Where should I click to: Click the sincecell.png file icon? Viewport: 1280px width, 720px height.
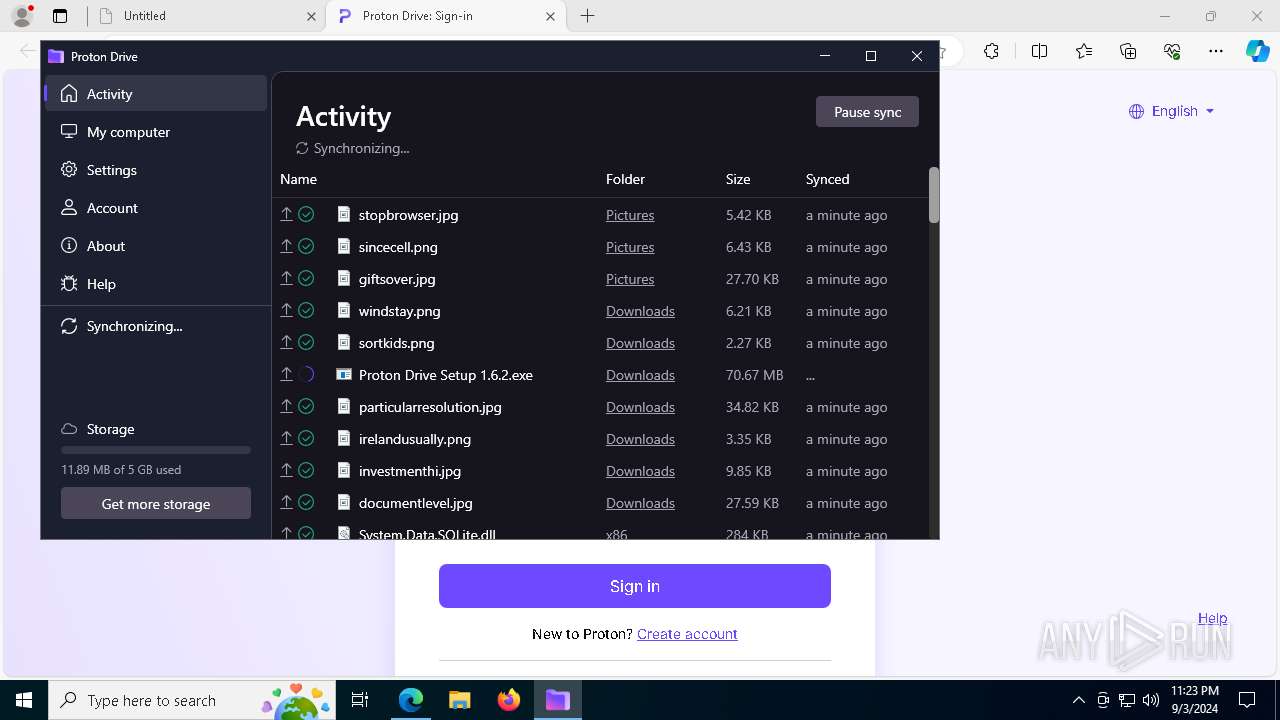tap(344, 246)
